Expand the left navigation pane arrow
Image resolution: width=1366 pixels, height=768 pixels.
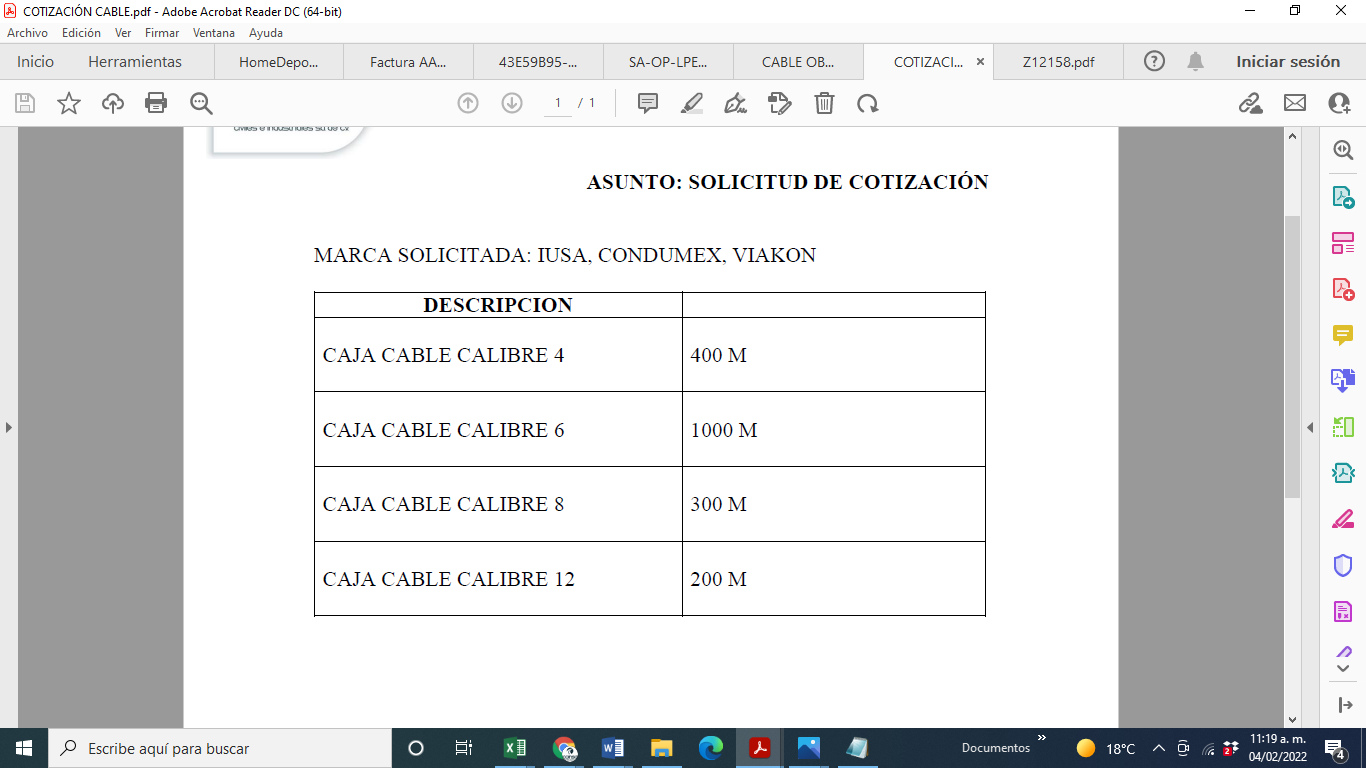point(9,428)
